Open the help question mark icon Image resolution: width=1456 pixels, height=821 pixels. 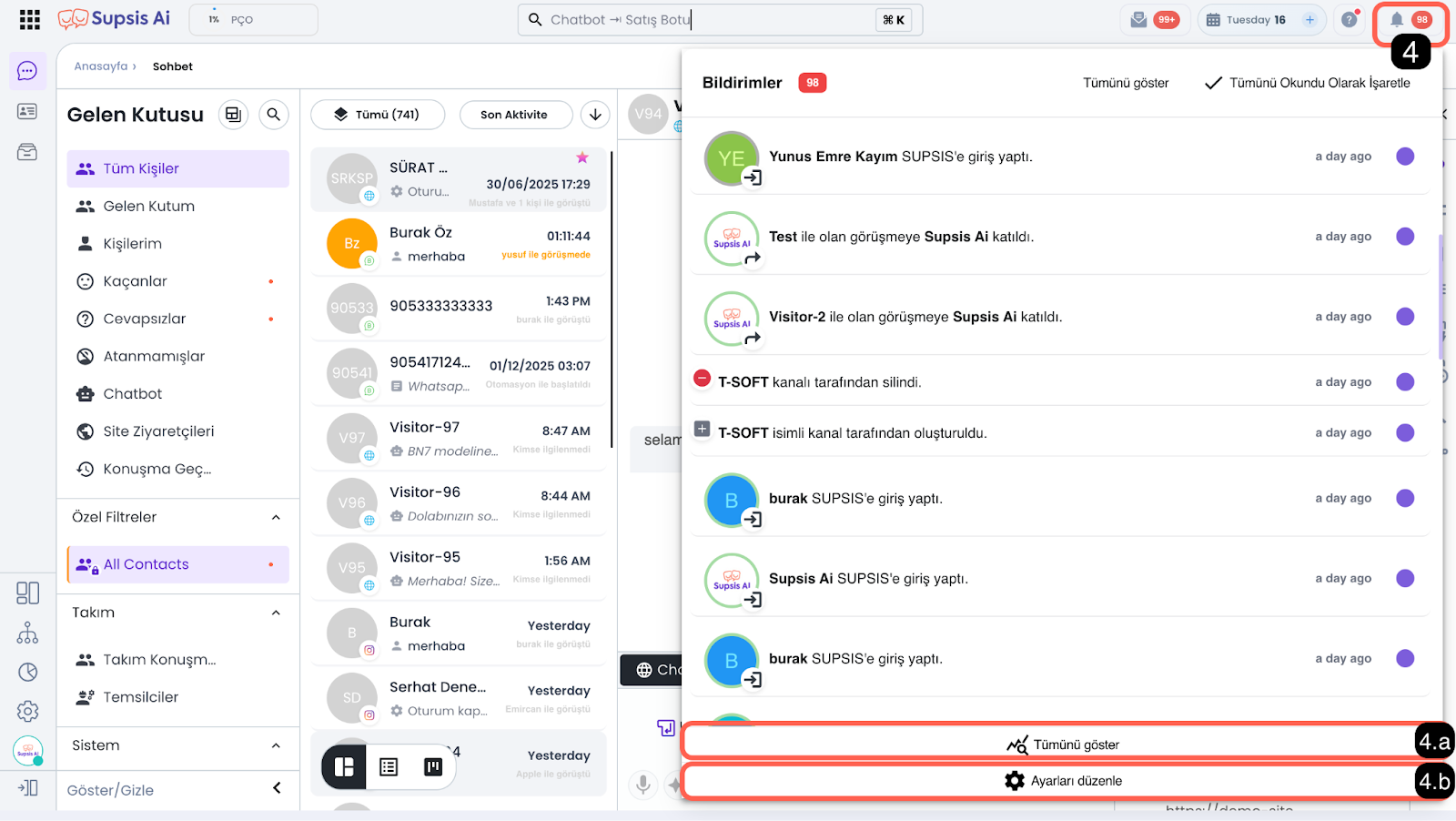click(1349, 20)
